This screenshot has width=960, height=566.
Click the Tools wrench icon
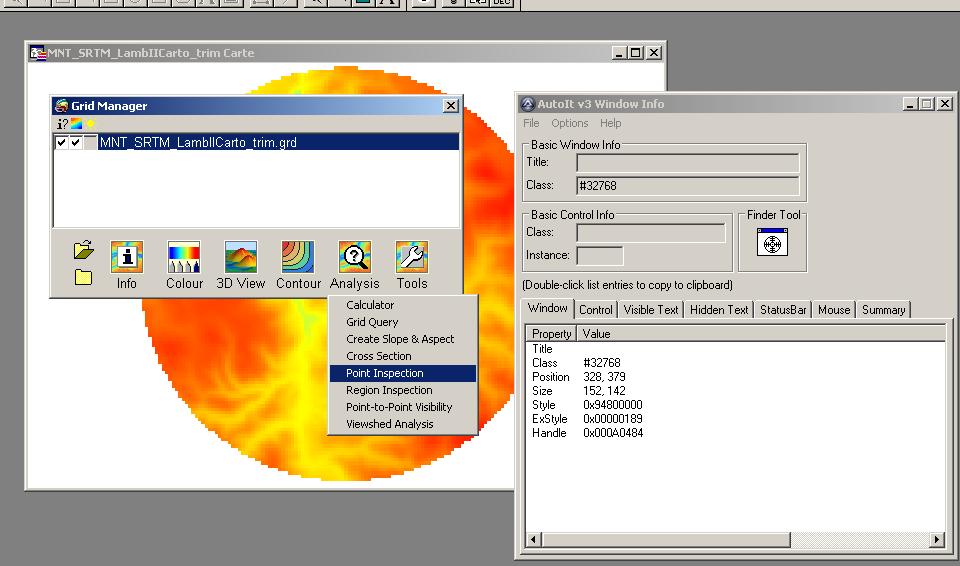point(411,257)
